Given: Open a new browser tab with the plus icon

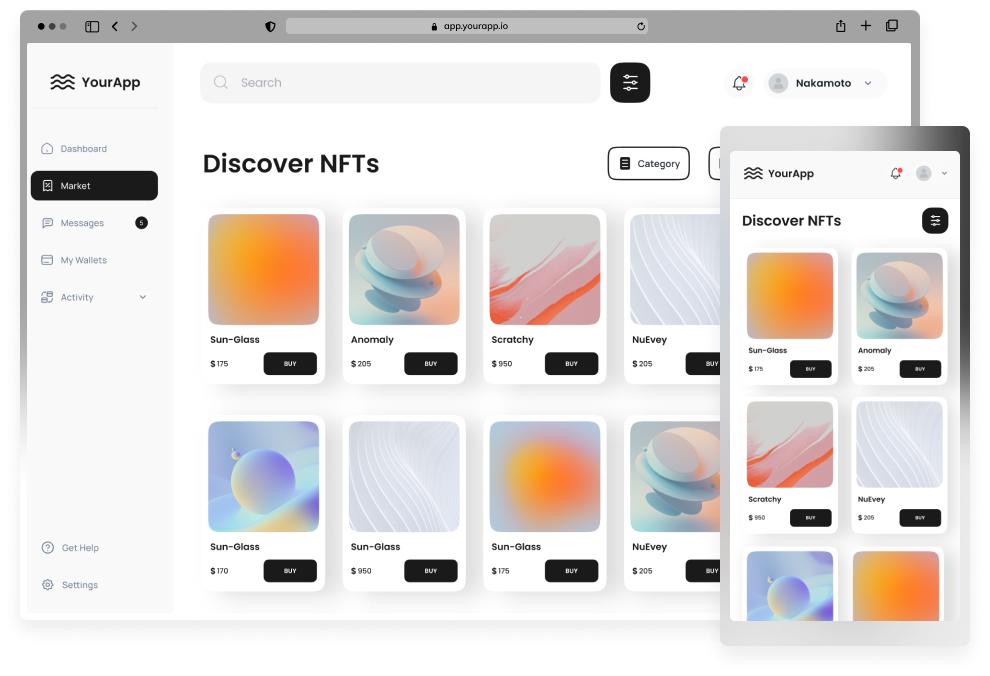Looking at the screenshot, I should [x=866, y=26].
